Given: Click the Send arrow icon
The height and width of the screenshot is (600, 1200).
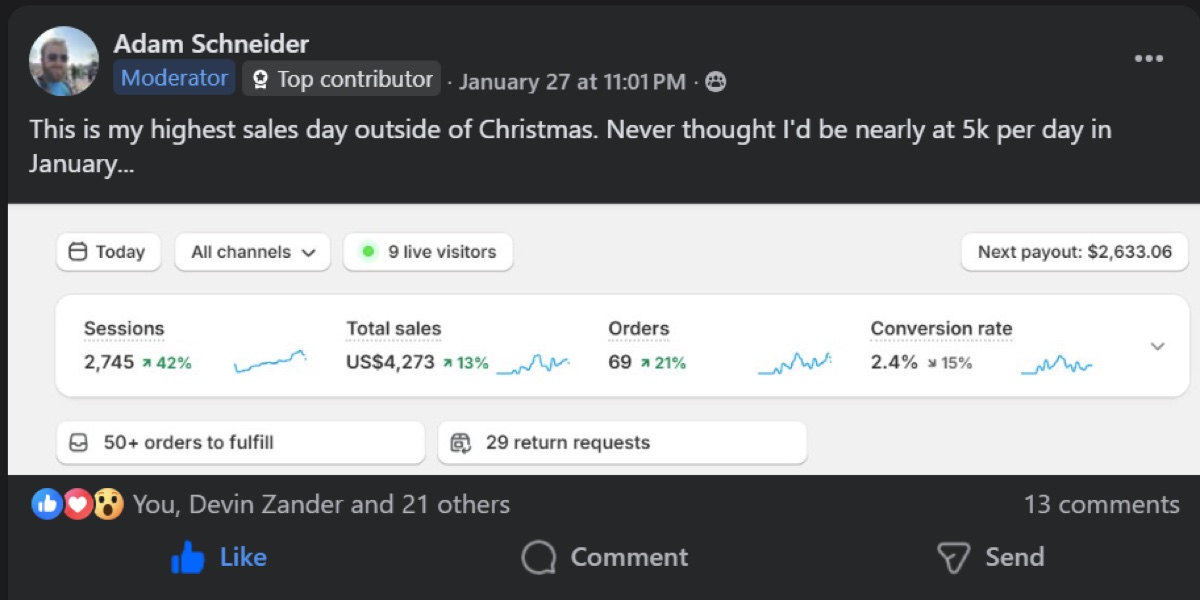Looking at the screenshot, I should [953, 557].
